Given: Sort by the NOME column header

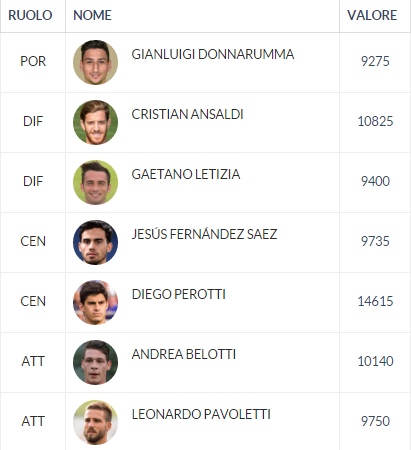Looking at the screenshot, I should (92, 15).
